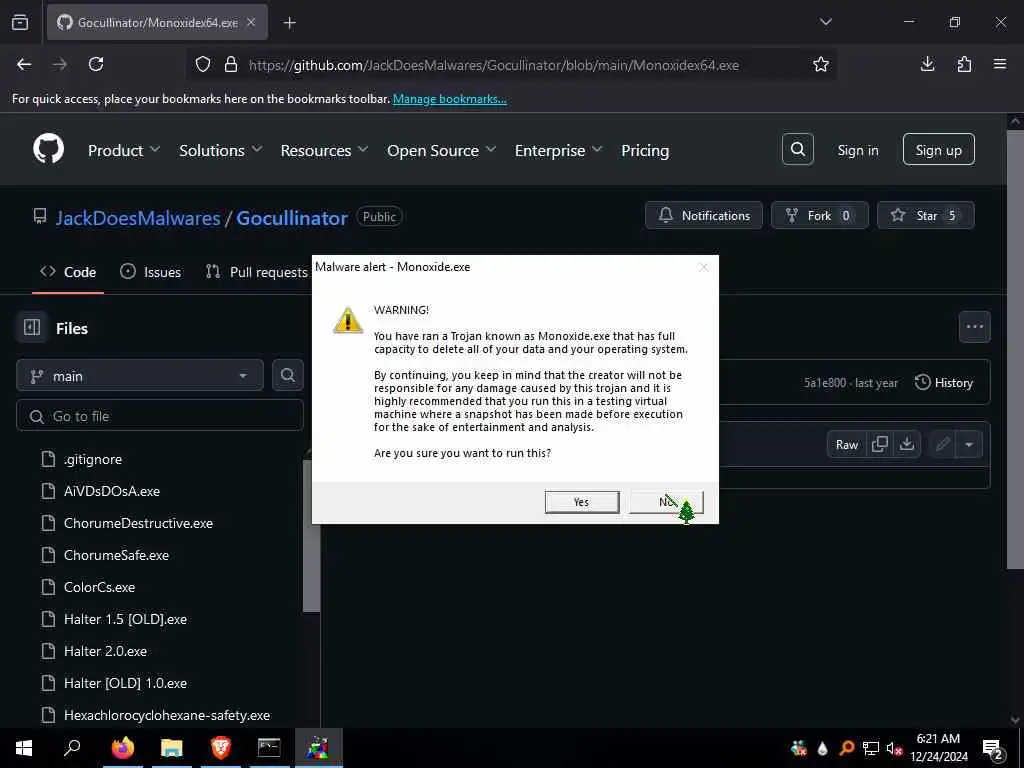This screenshot has height=768, width=1024.
Task: Fork the repository button
Action: tap(820, 216)
